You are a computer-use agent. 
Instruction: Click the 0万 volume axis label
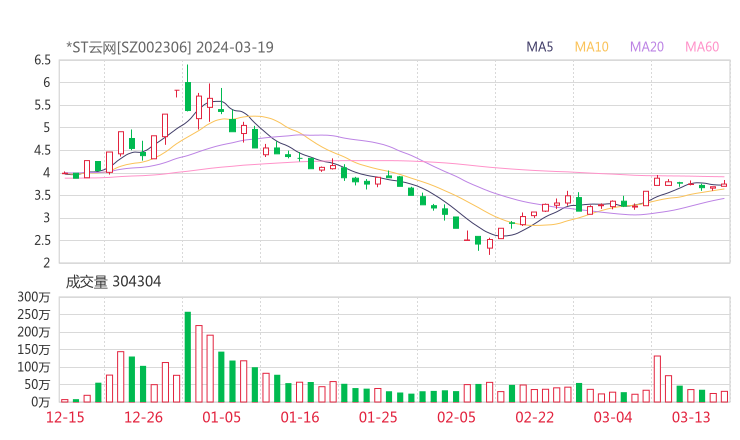[x=41, y=402]
